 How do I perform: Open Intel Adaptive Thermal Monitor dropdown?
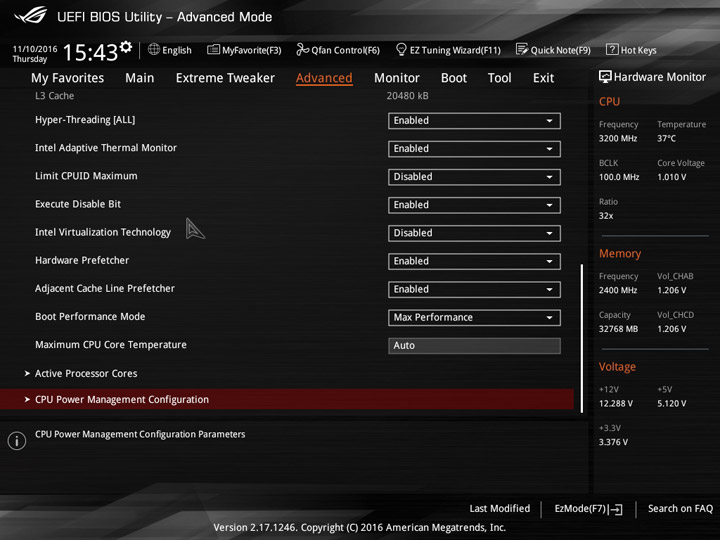pyautogui.click(x=474, y=149)
